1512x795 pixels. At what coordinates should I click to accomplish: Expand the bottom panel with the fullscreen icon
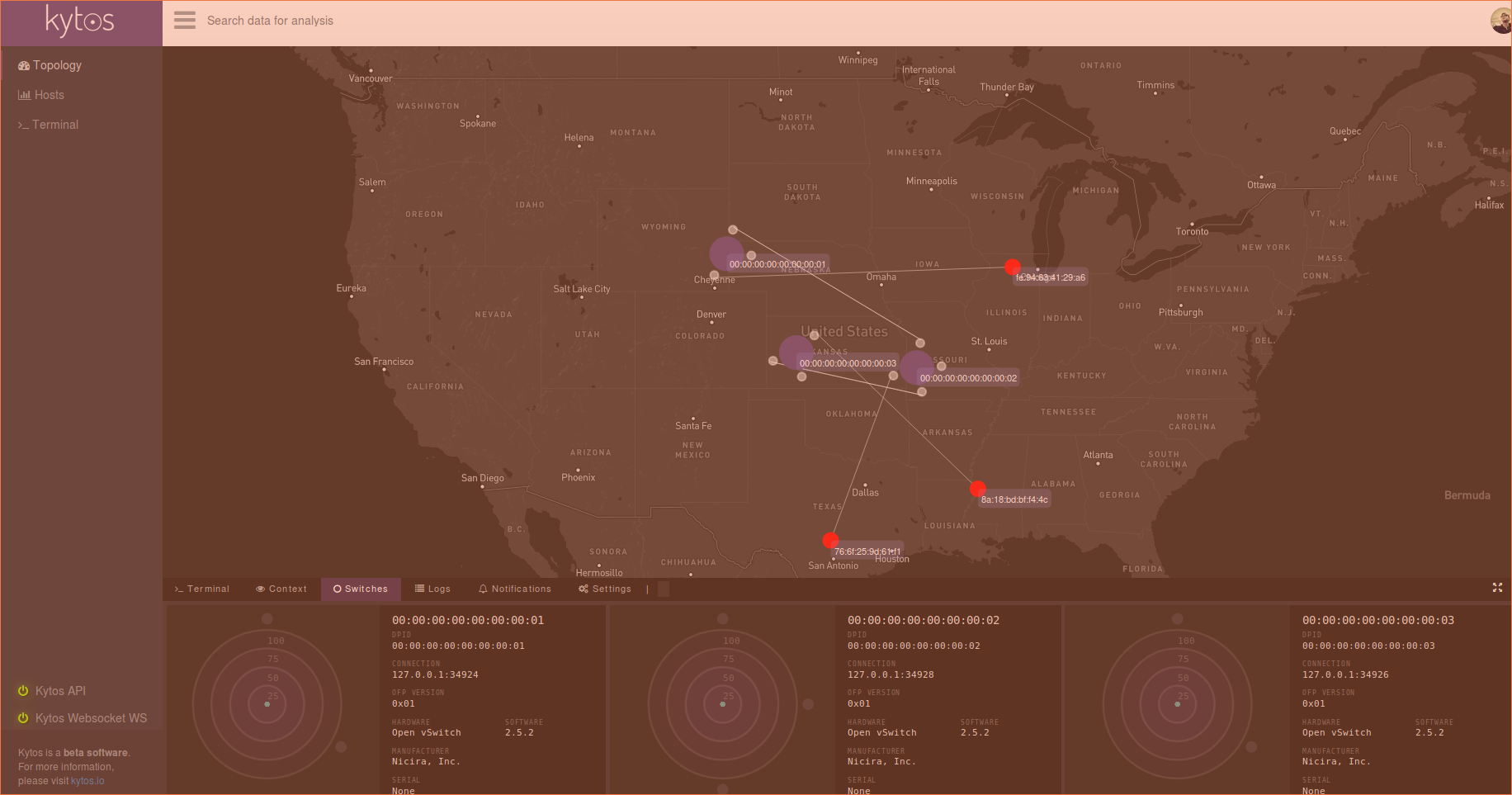1497,588
